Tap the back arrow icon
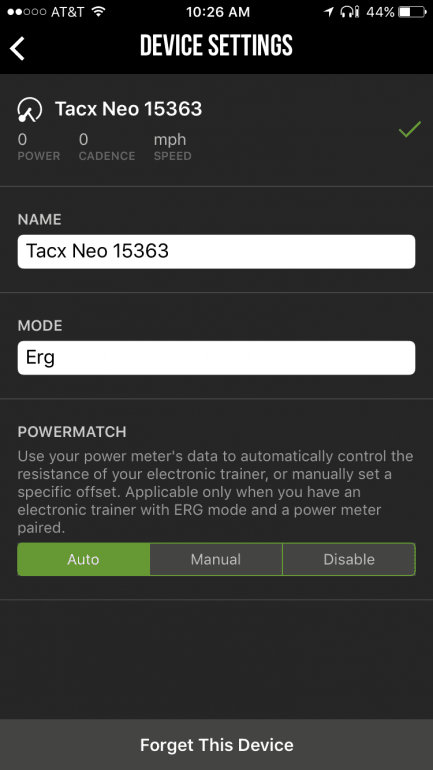 point(17,48)
